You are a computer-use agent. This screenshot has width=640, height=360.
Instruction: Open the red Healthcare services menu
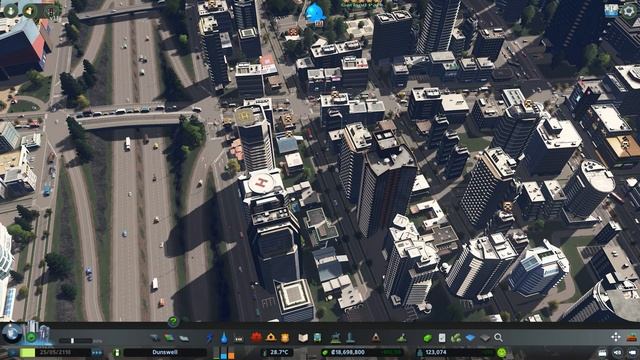click(256, 337)
